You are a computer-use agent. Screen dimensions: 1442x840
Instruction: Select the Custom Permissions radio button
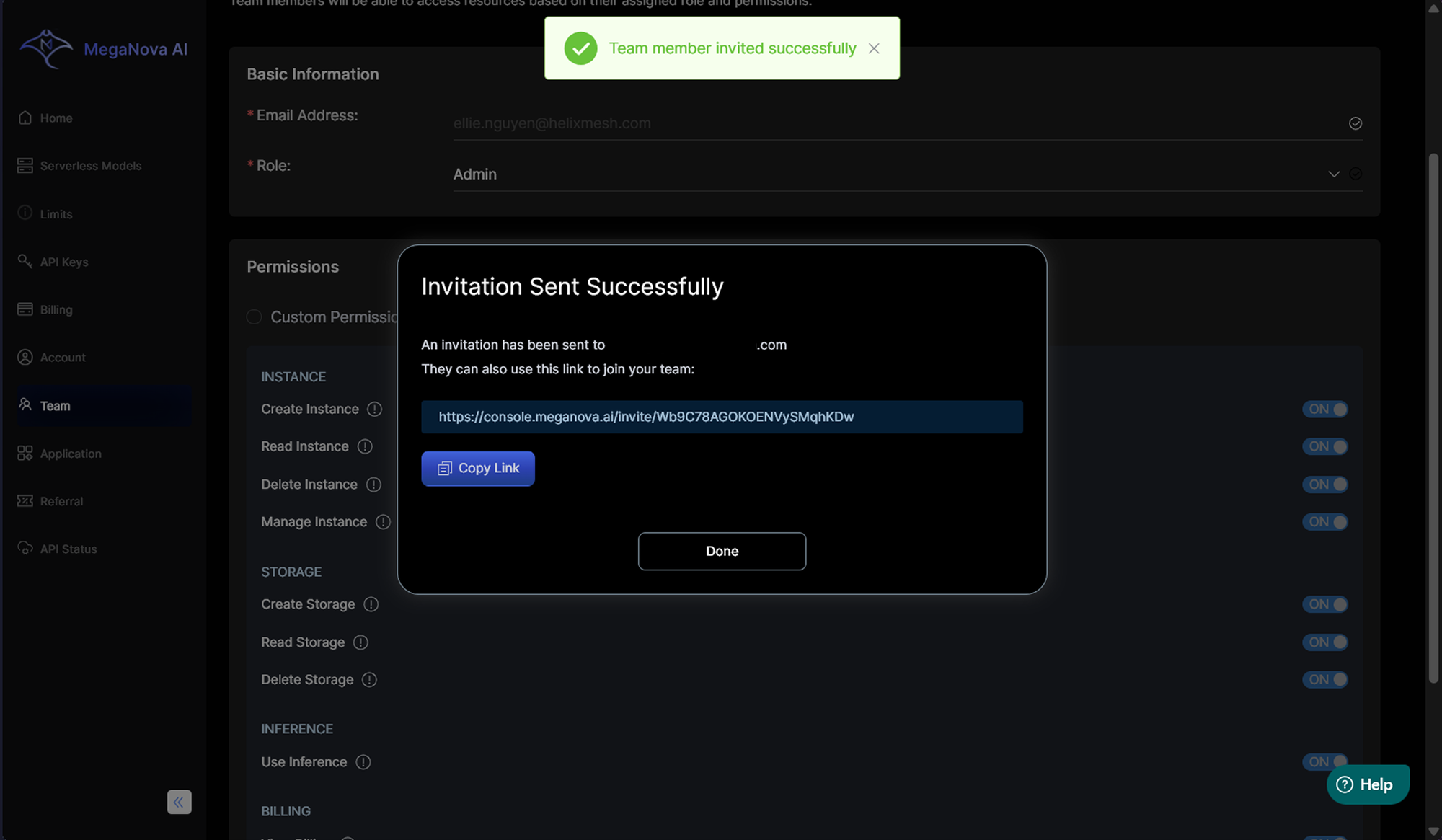pos(254,317)
